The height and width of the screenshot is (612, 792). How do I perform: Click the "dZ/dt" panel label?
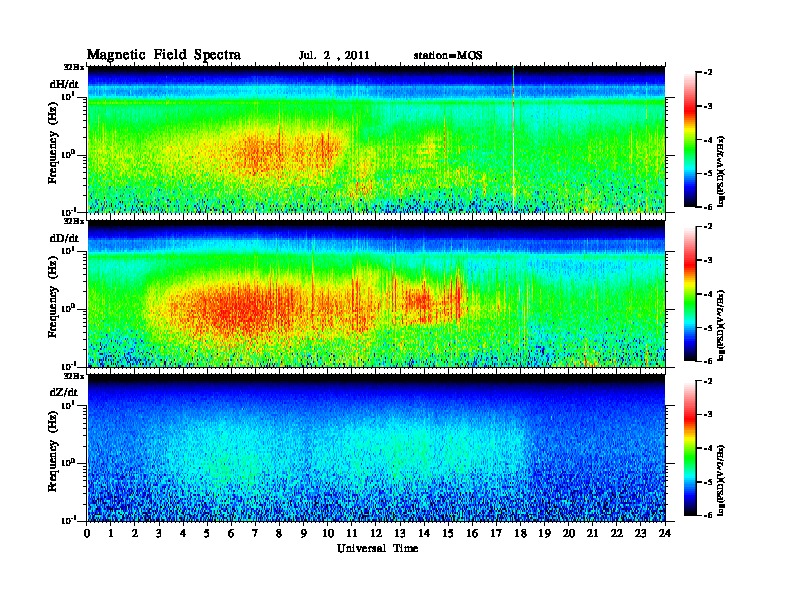click(x=64, y=392)
